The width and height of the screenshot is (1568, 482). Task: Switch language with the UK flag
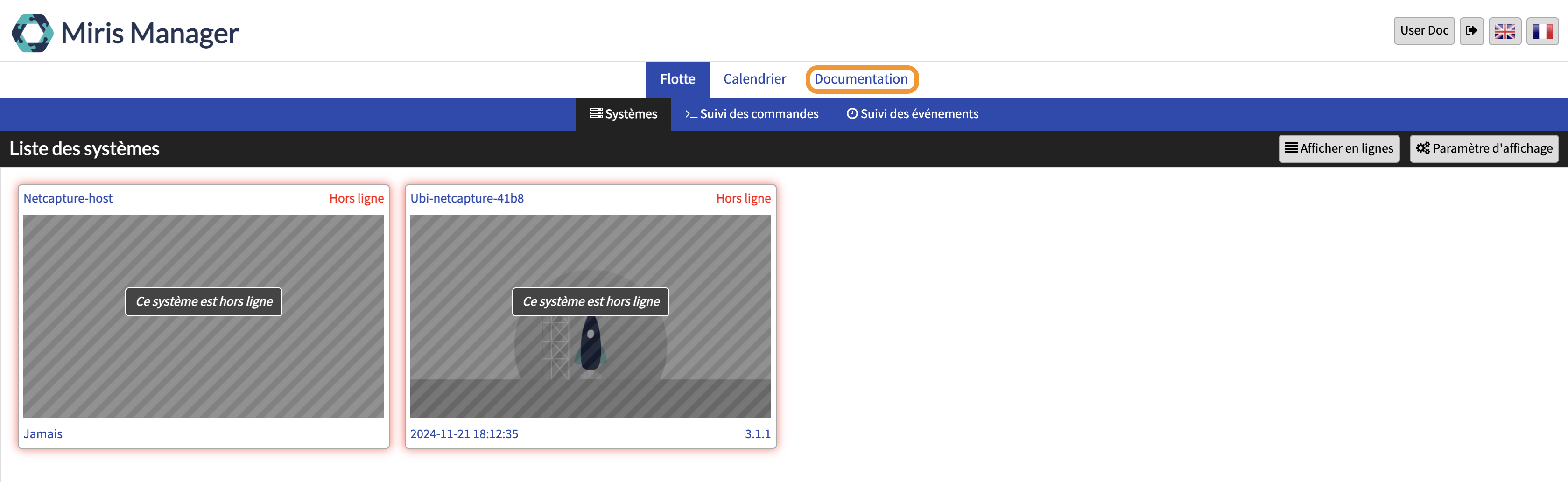click(1505, 31)
